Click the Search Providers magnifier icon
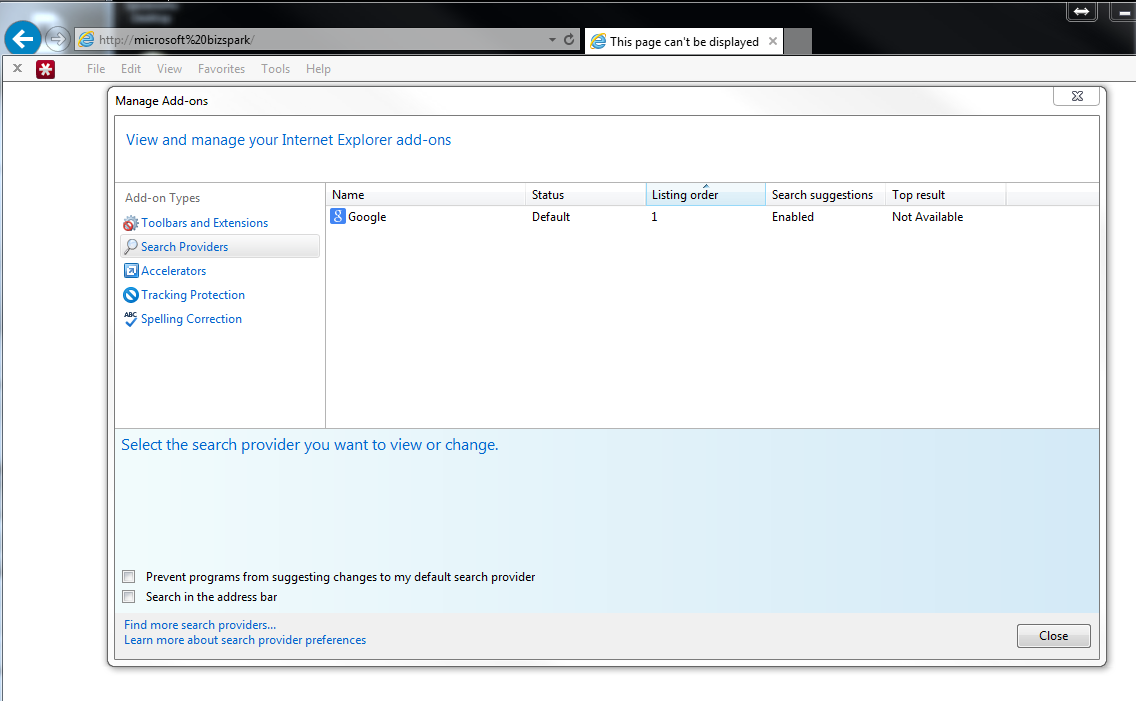 (x=130, y=247)
